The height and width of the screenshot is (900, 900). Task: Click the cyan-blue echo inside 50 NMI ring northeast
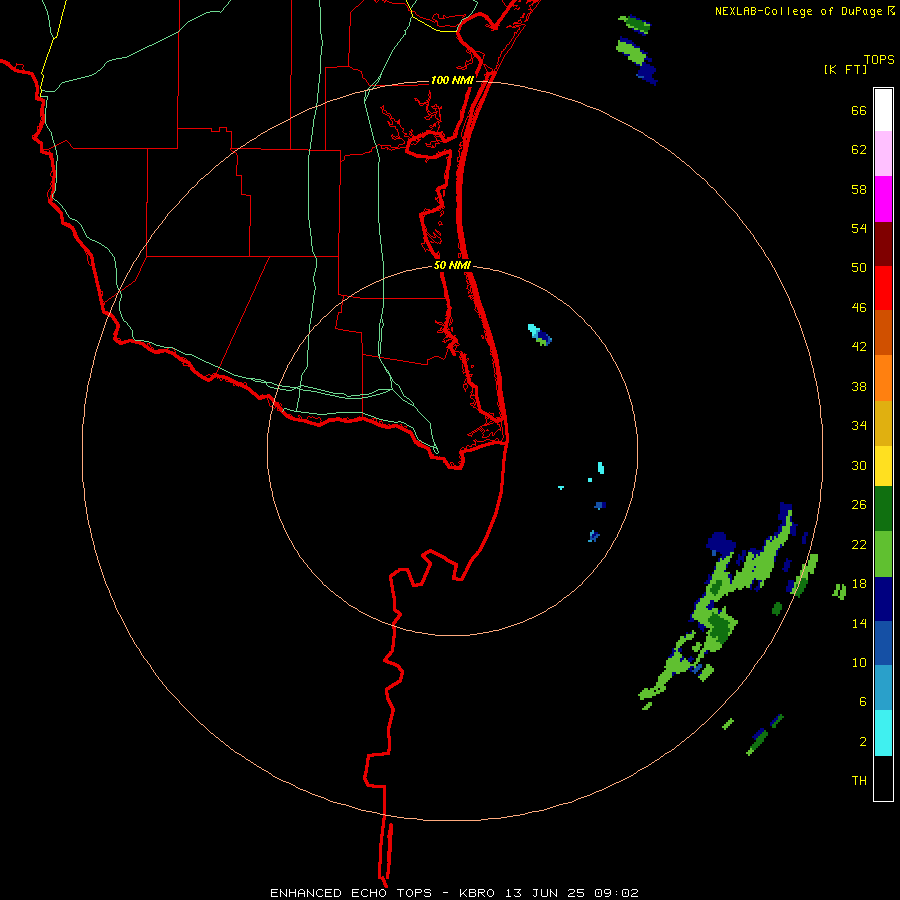tap(540, 335)
